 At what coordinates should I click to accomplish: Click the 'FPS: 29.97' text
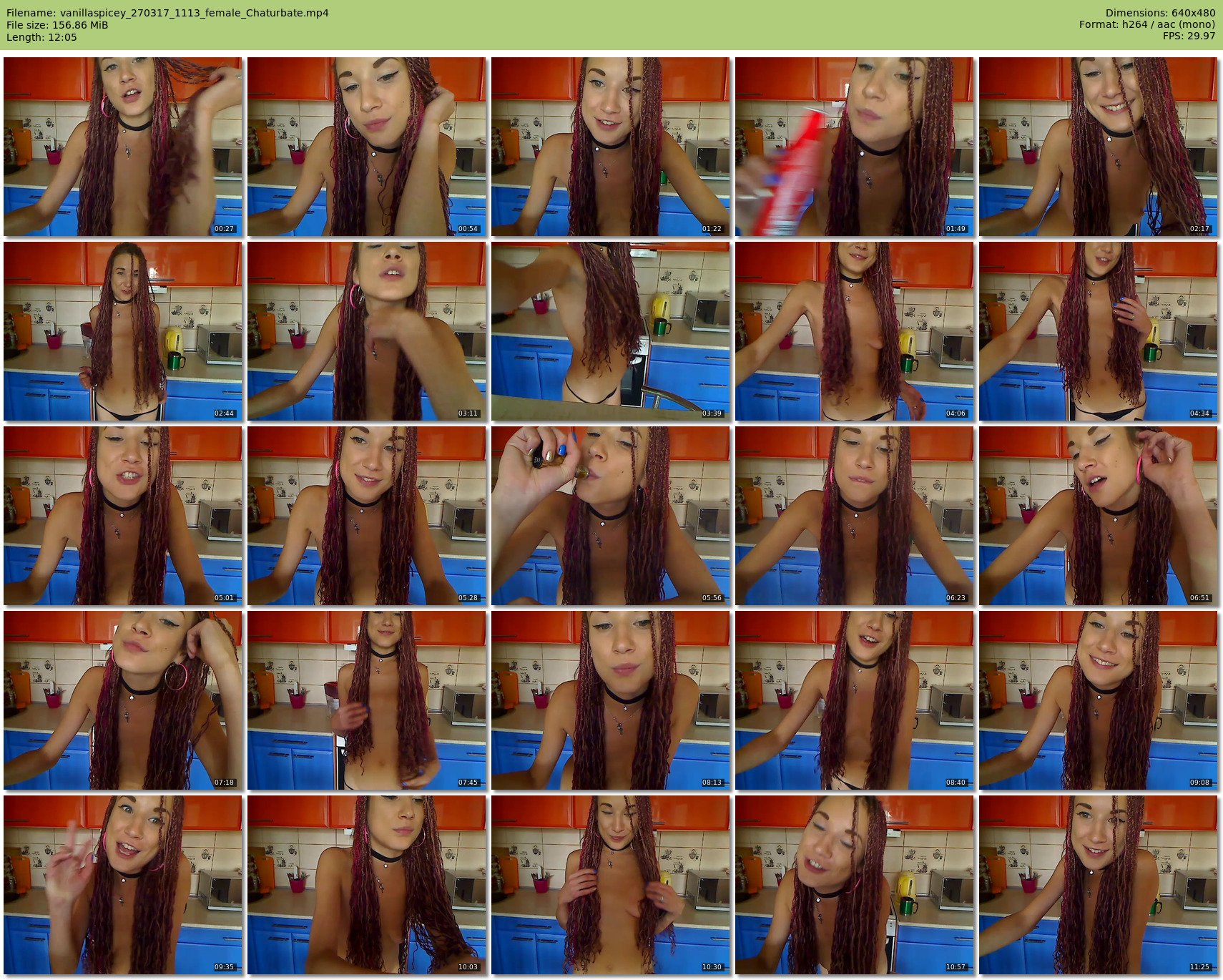point(1189,36)
